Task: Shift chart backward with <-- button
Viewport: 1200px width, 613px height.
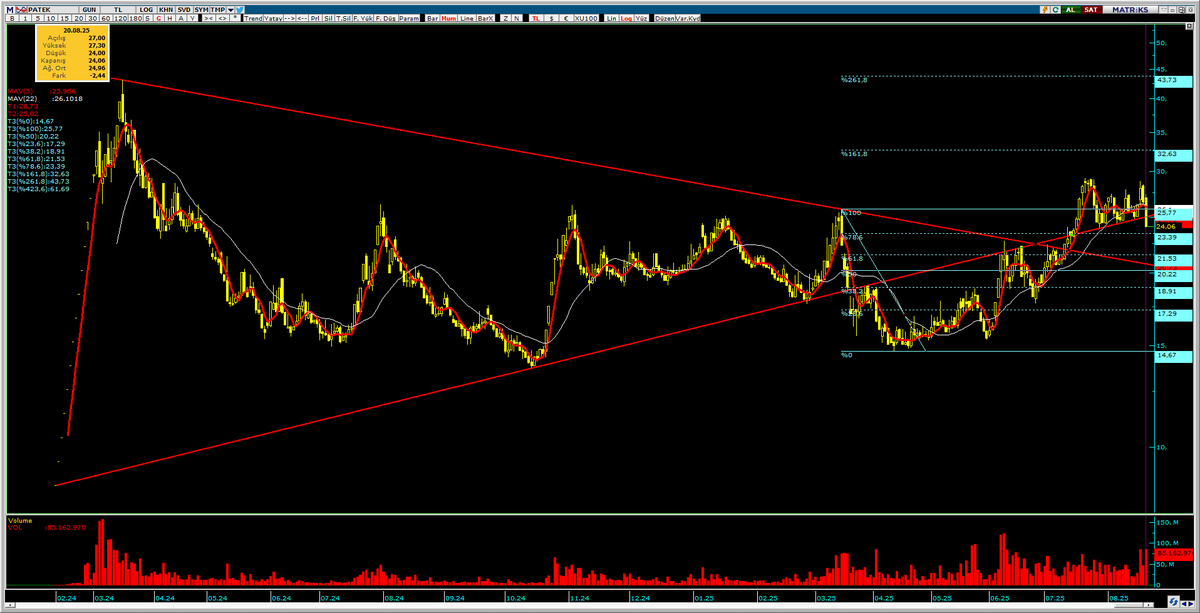Action: 302,18
